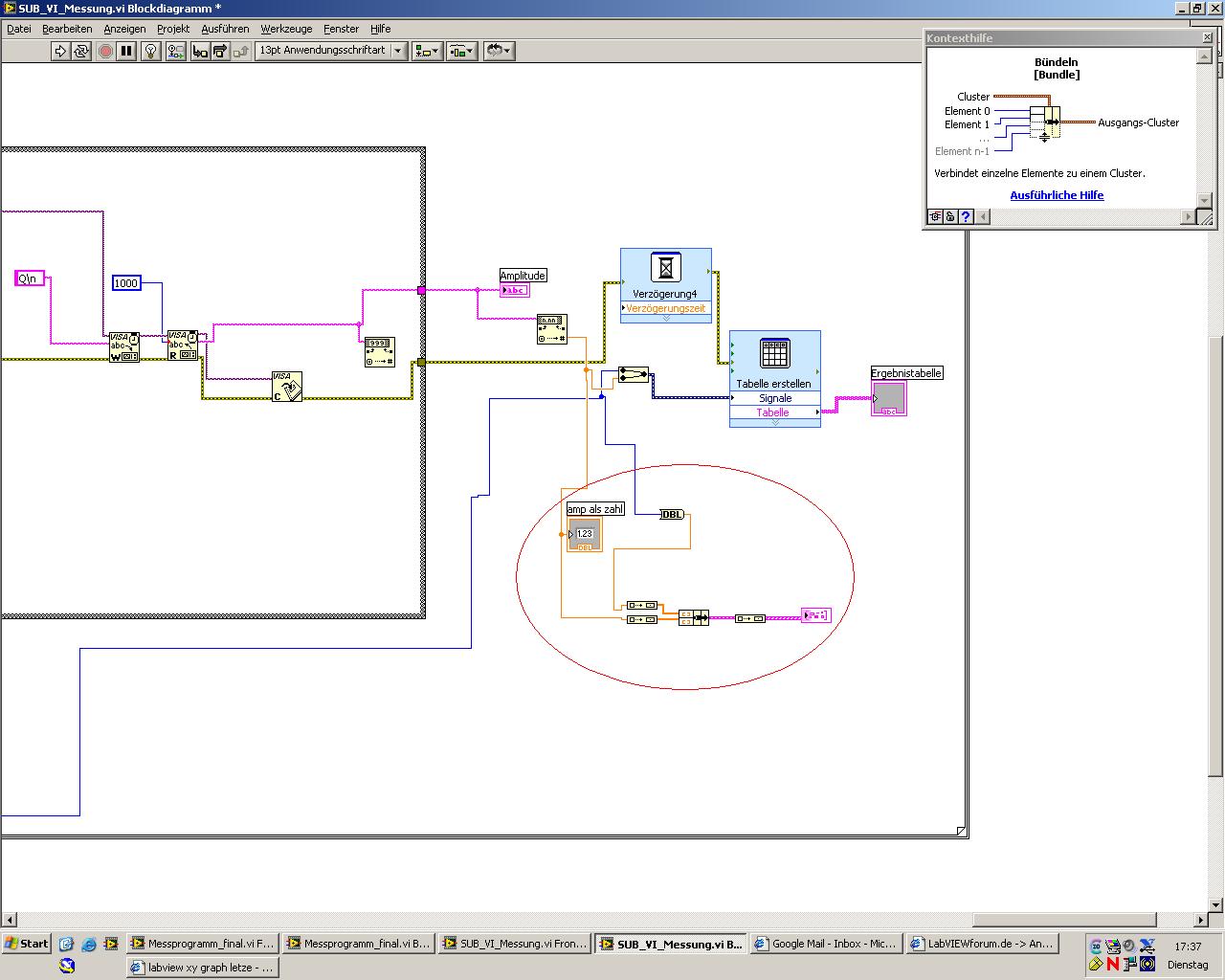
Task: Click the upper Build Array node before Bundle
Action: 642,606
